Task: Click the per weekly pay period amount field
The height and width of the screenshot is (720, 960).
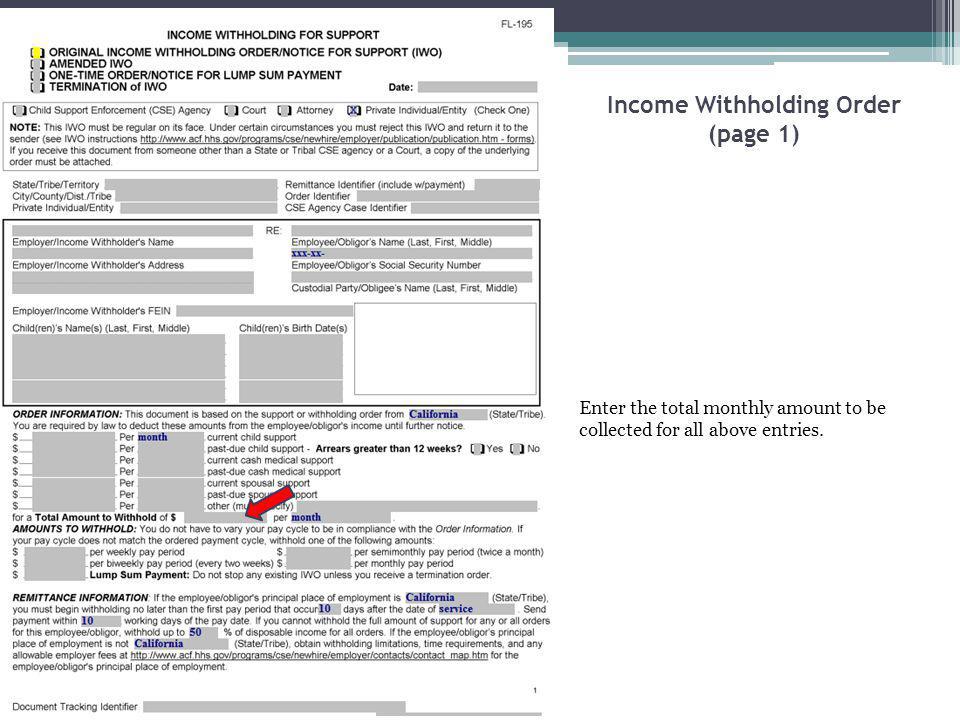Action: [x=54, y=552]
